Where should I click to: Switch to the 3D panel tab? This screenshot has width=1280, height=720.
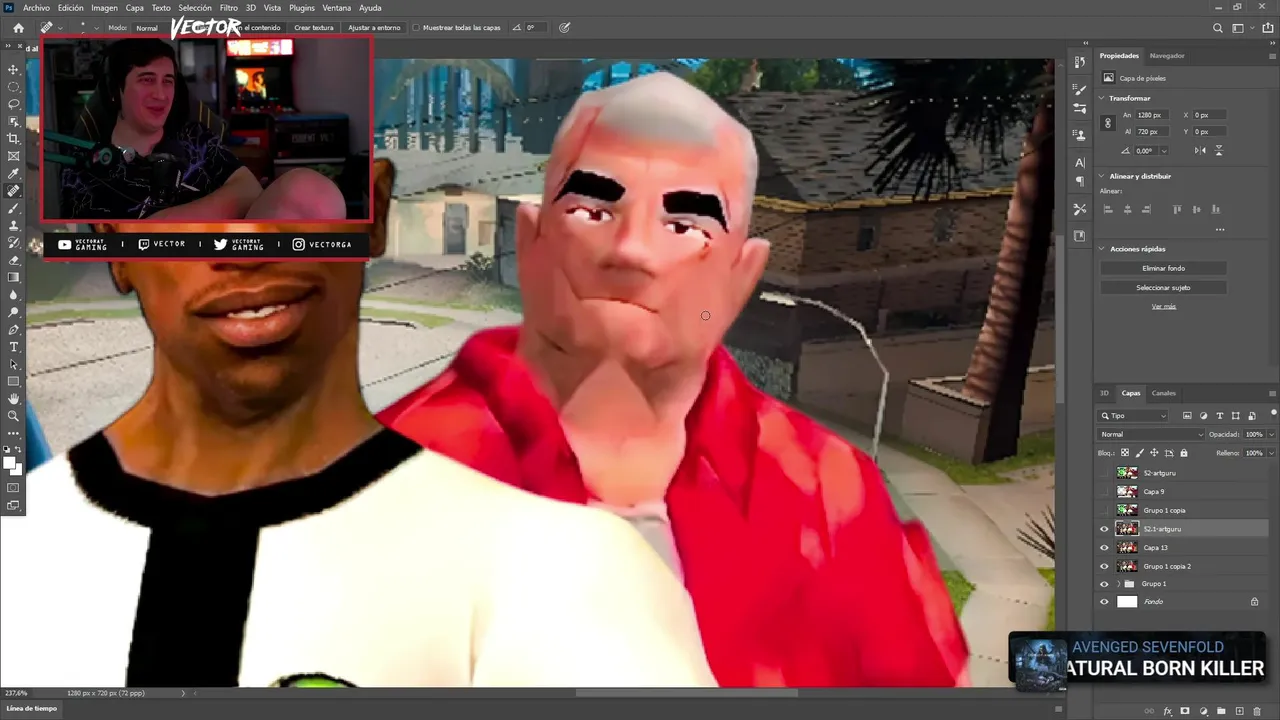1105,393
